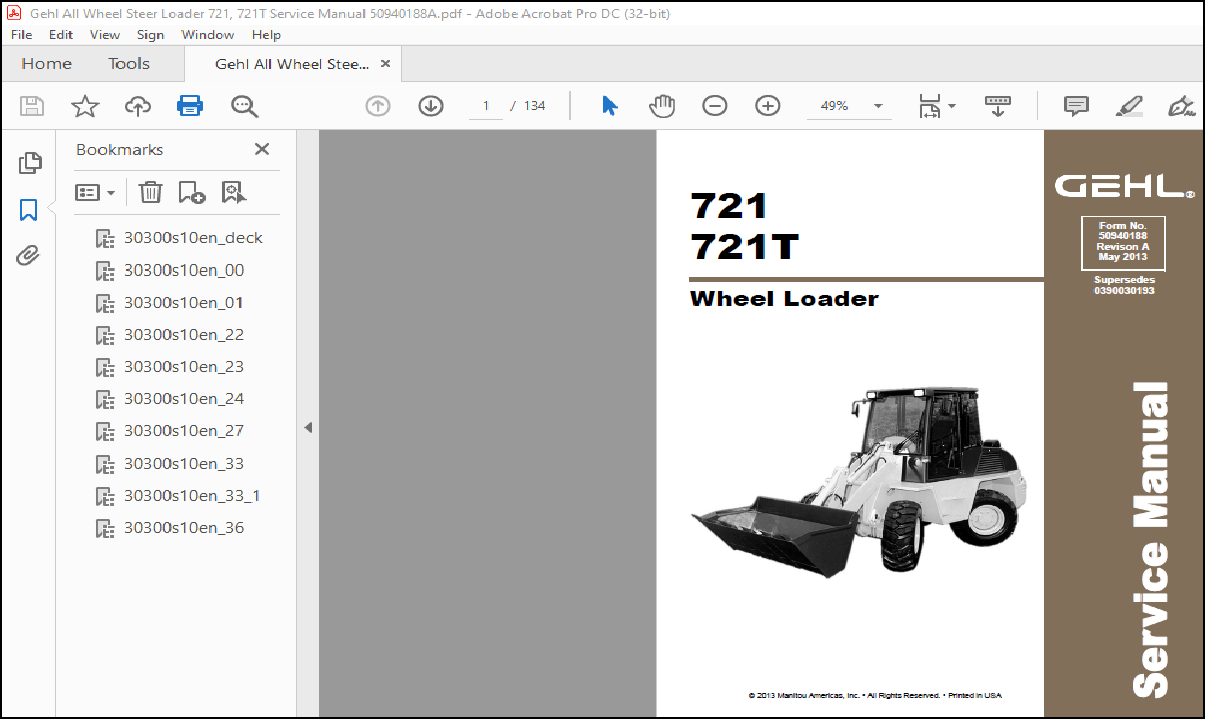Add a new bookmark

point(192,192)
